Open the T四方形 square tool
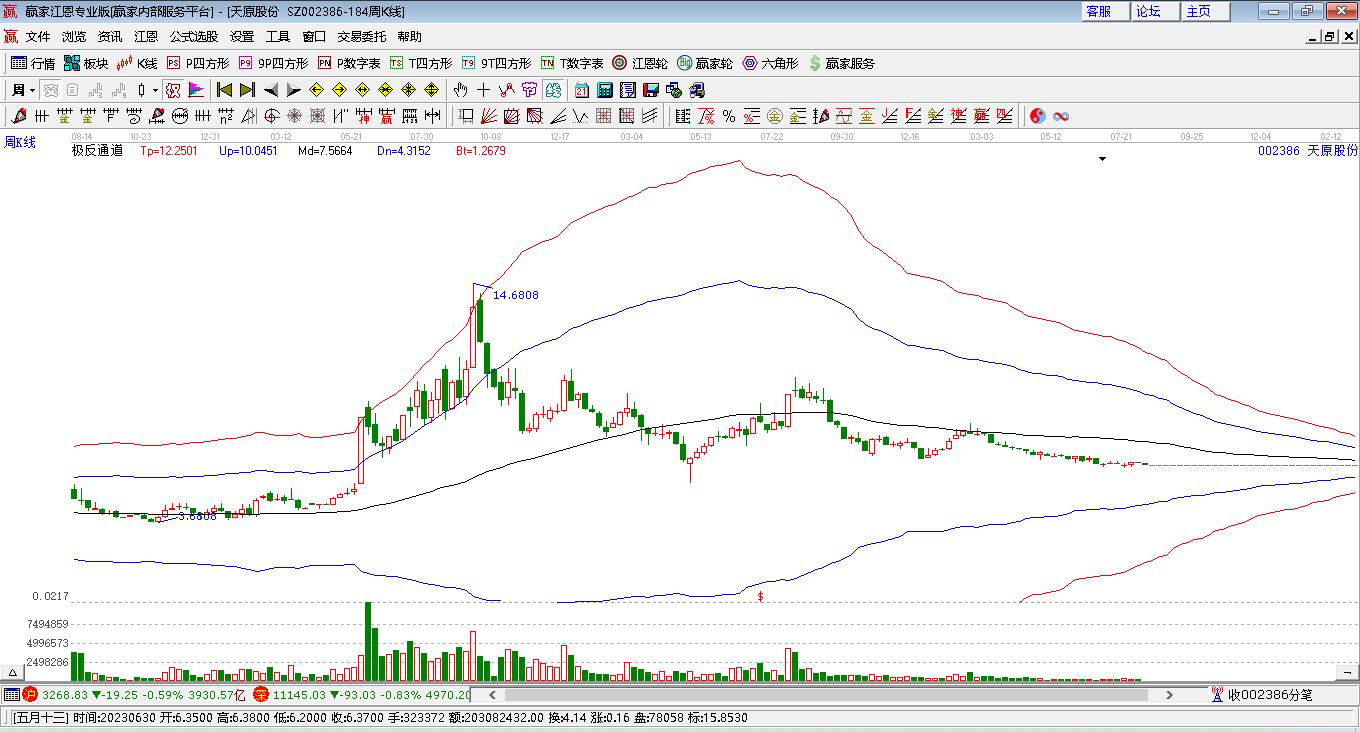Screen dimensions: 1360x732 421,63
